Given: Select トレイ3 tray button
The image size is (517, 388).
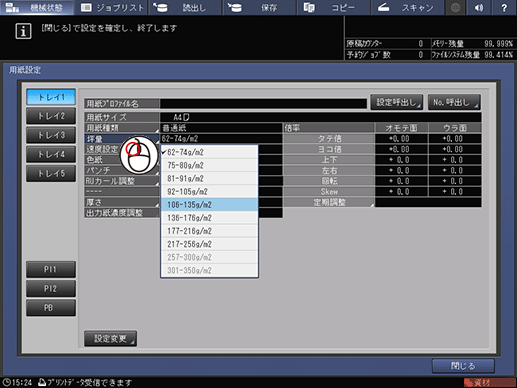Looking at the screenshot, I should point(51,135).
